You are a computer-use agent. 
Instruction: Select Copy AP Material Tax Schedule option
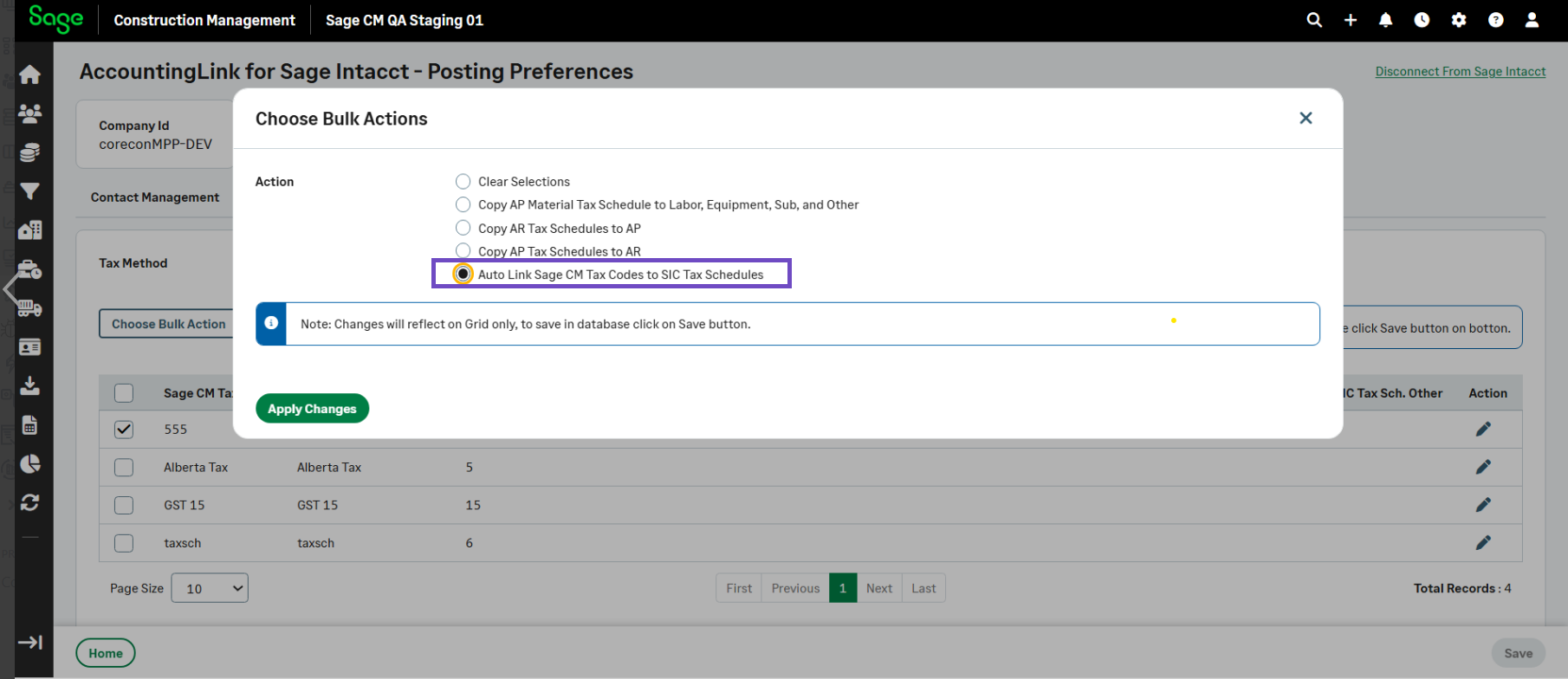[x=463, y=204]
